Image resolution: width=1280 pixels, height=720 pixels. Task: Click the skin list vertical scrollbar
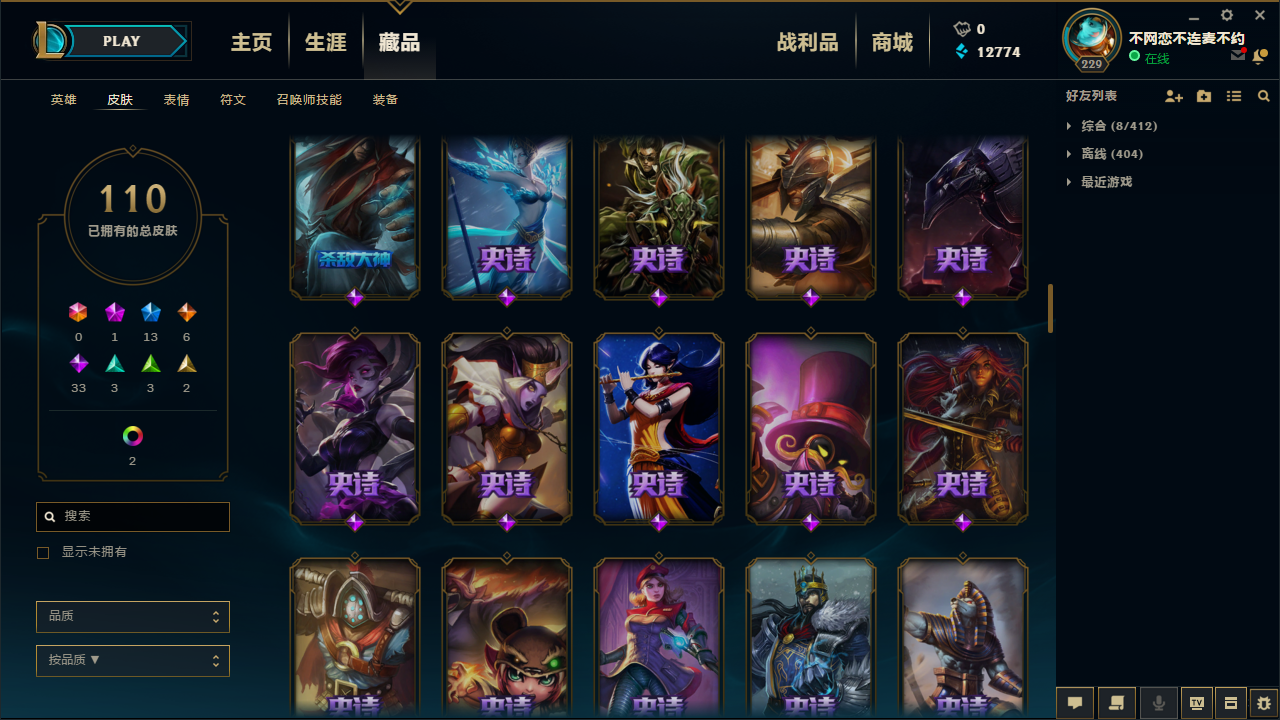(x=1050, y=309)
